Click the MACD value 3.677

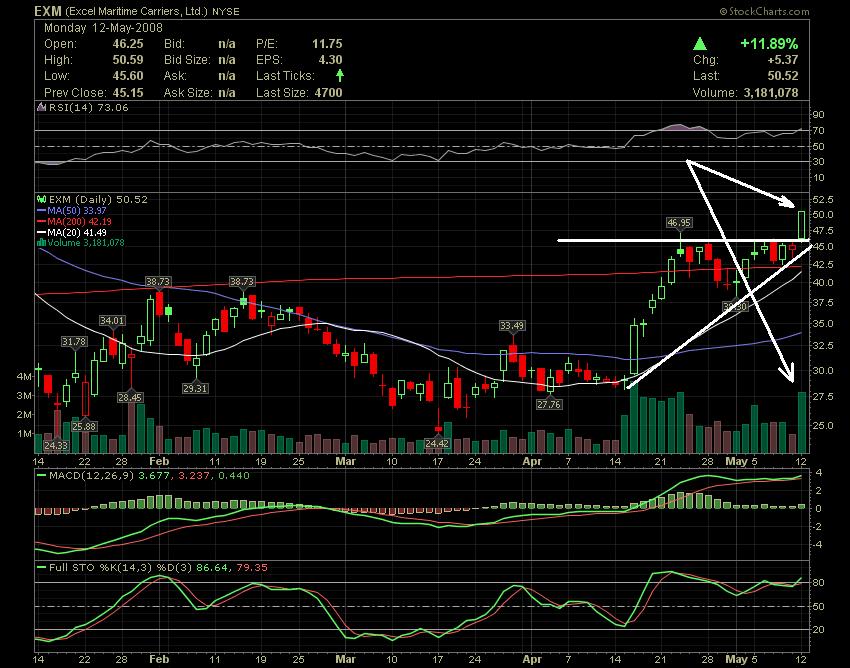[154, 476]
